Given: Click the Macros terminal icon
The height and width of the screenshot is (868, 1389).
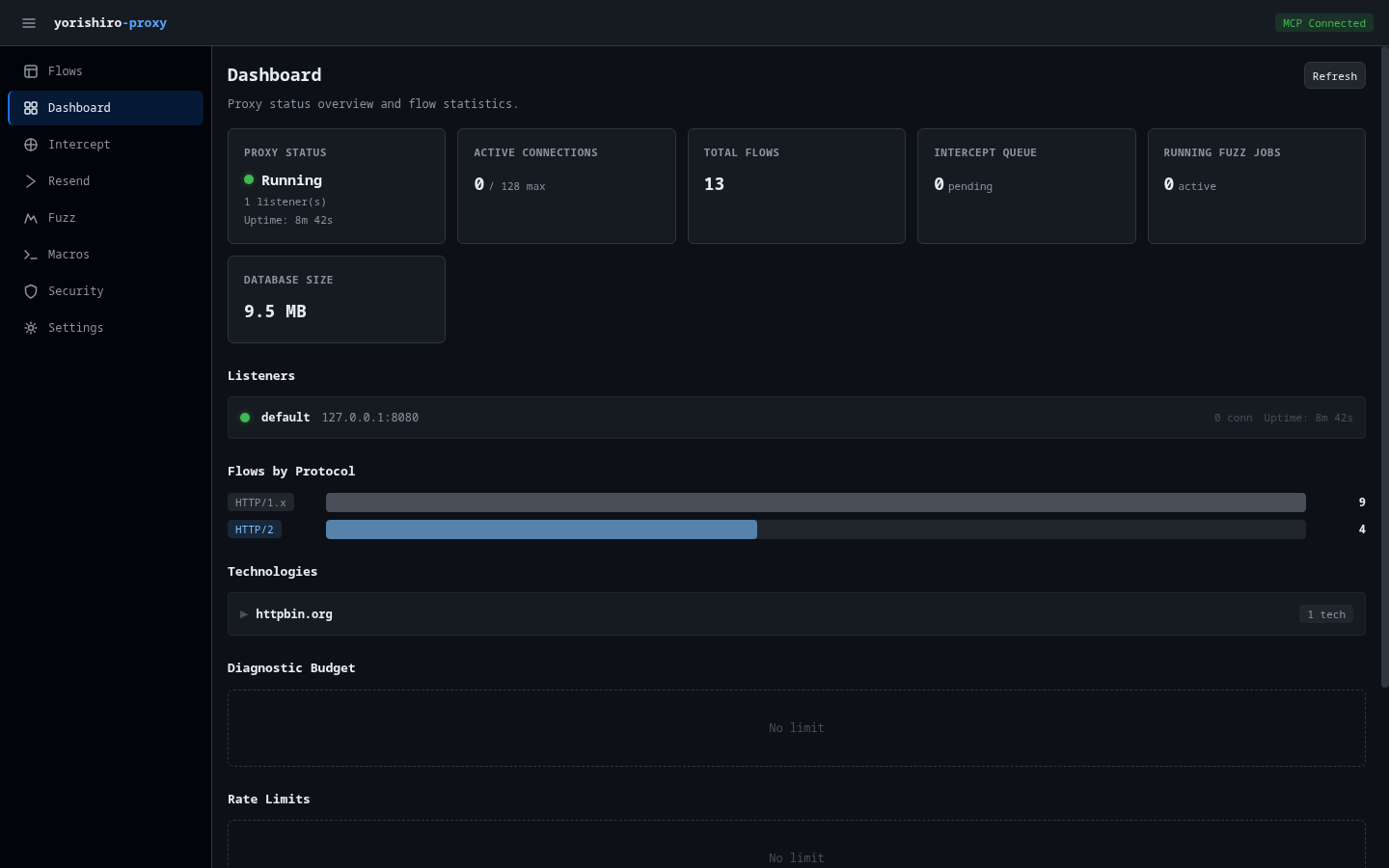Looking at the screenshot, I should 31,255.
